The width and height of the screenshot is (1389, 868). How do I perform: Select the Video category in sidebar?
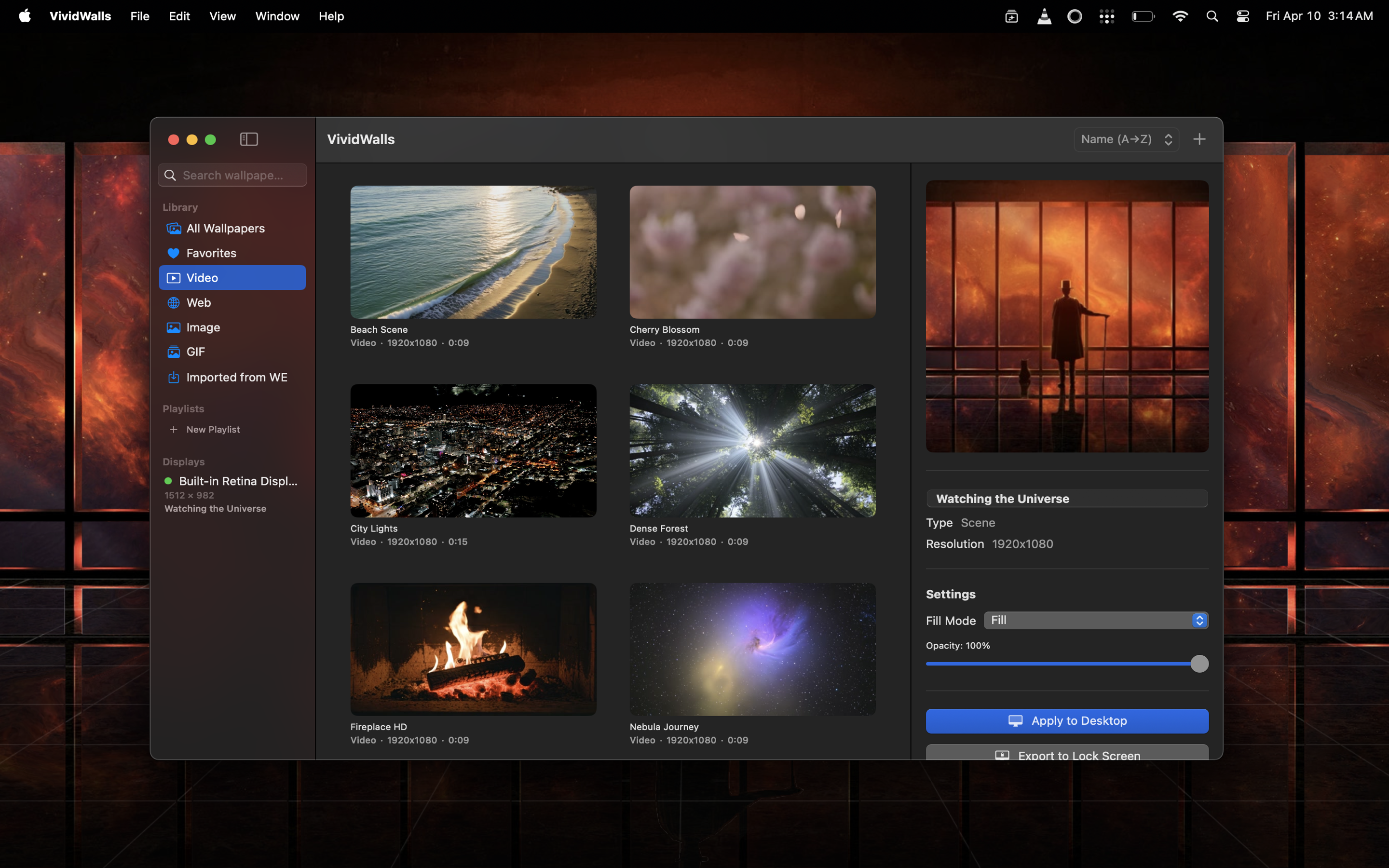coord(232,278)
